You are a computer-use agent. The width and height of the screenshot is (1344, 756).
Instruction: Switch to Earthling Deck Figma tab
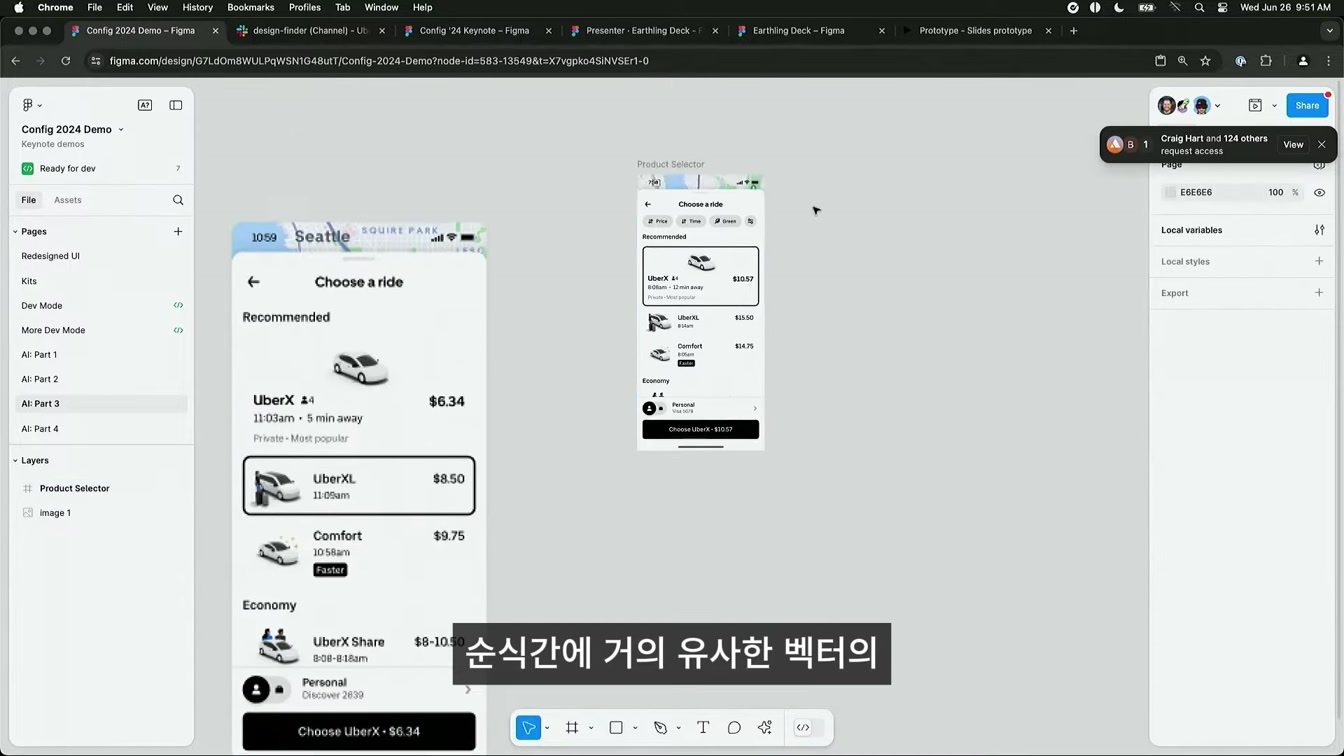point(798,31)
